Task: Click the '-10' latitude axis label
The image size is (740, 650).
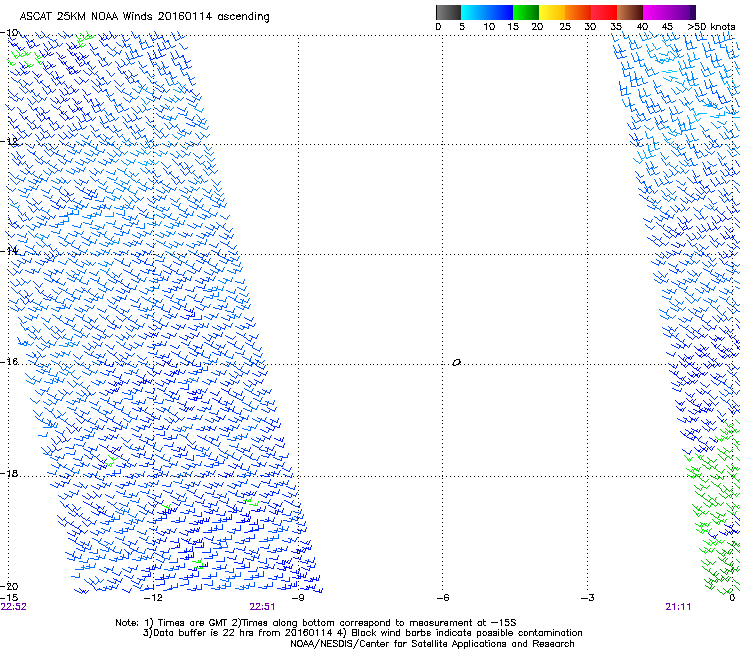Action: click(9, 33)
